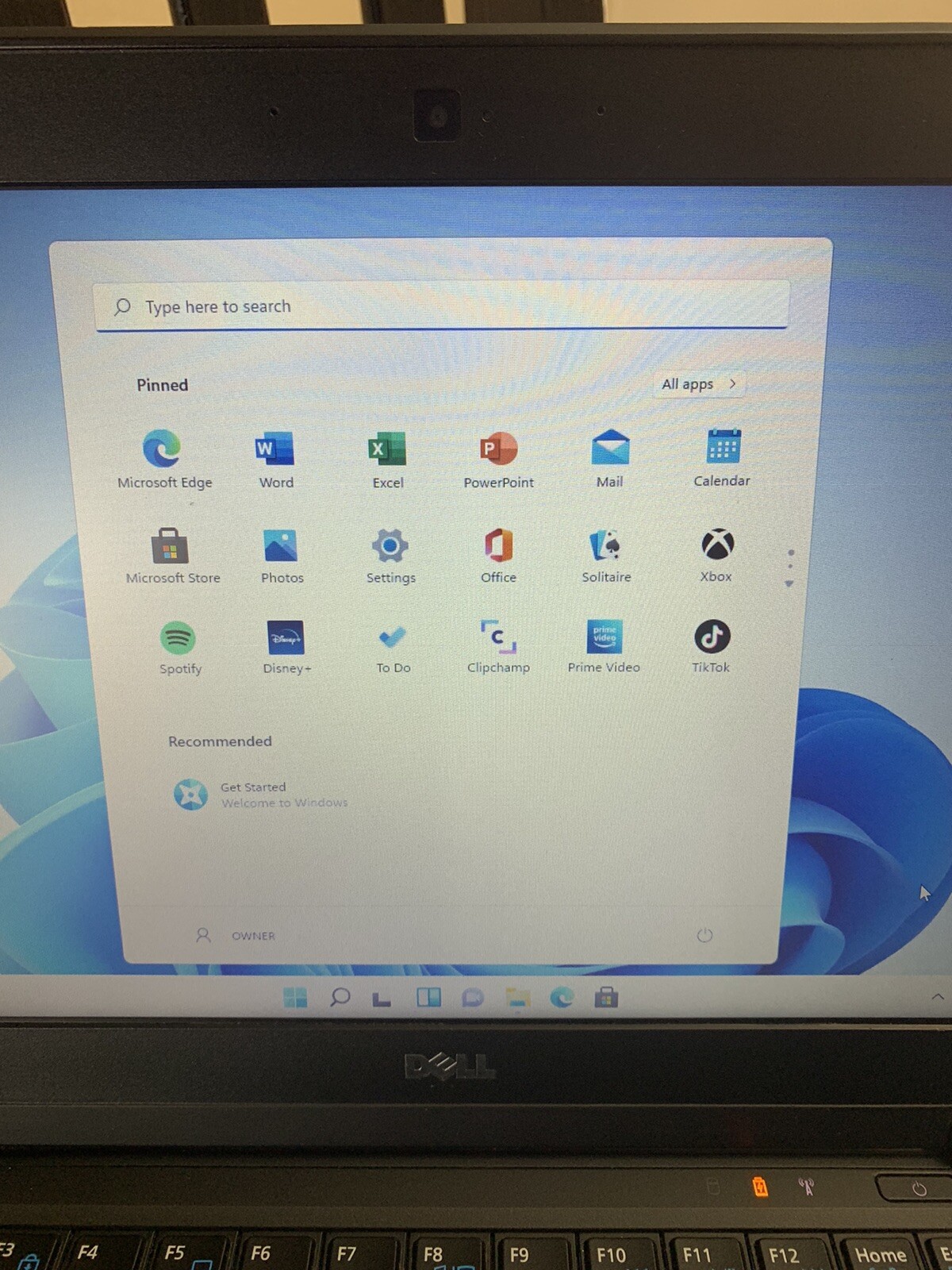The image size is (952, 1270).
Task: Launch Word from the Start menu
Action: point(275,459)
